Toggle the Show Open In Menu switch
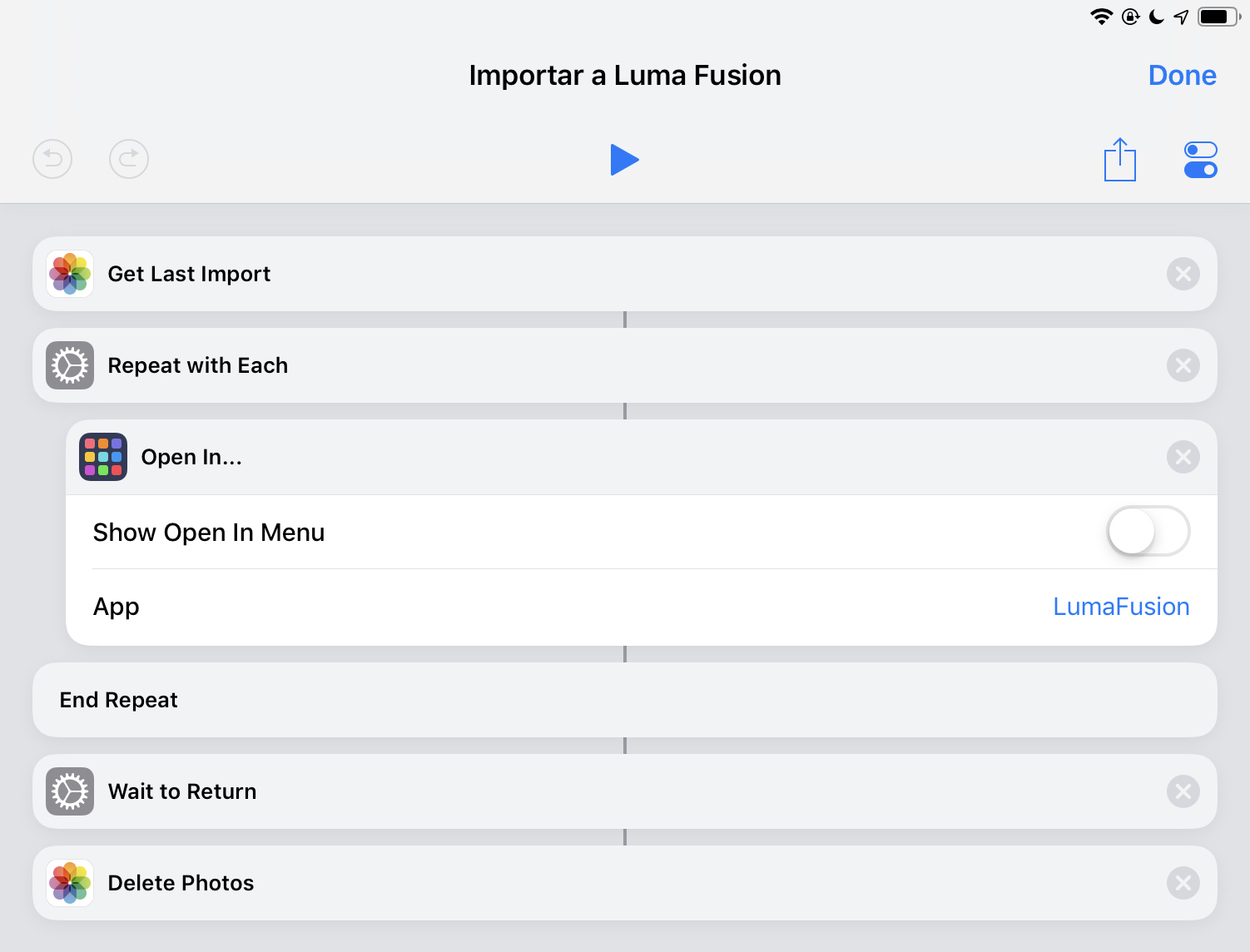Viewport: 1250px width, 952px height. (x=1148, y=532)
